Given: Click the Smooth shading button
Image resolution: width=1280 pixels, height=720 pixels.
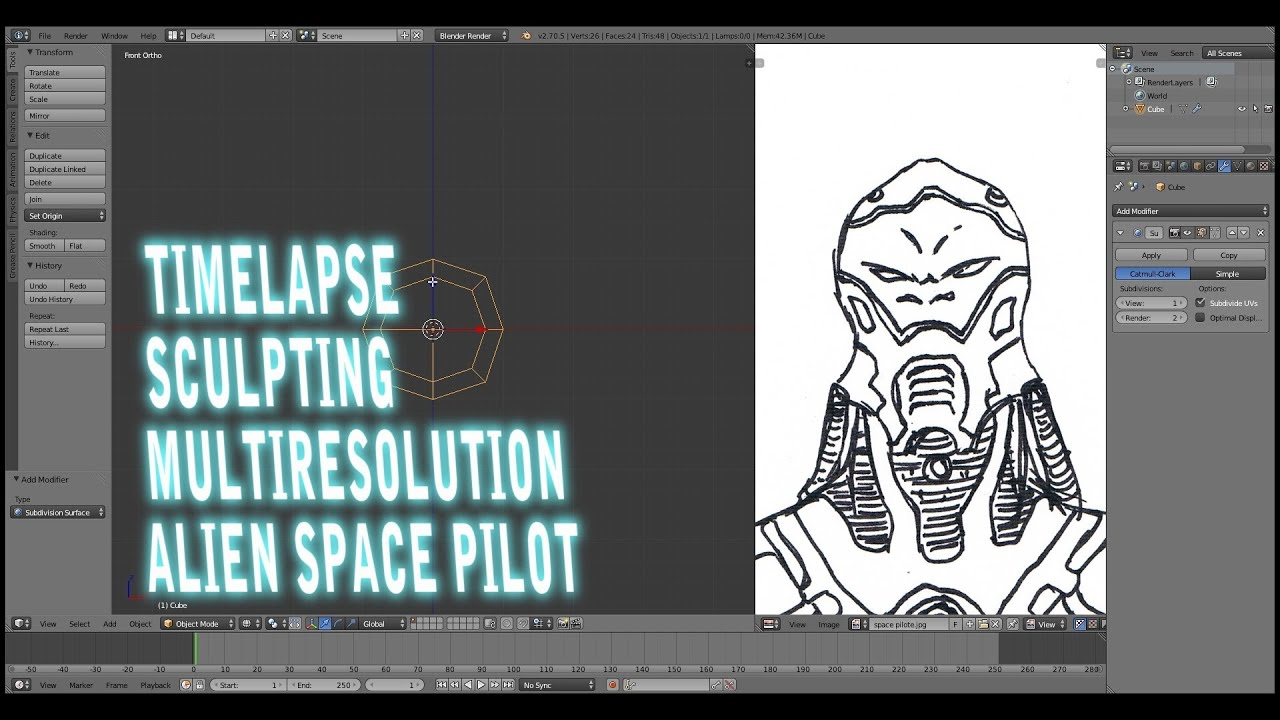Looking at the screenshot, I should 45,246.
